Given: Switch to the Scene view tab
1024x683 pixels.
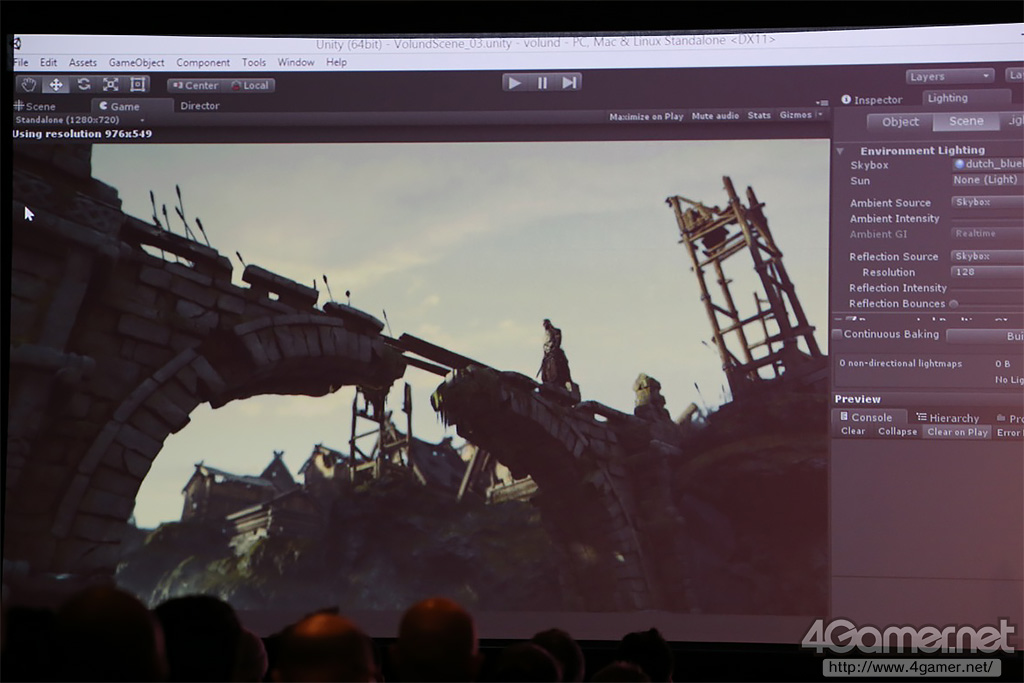Looking at the screenshot, I should pyautogui.click(x=35, y=106).
